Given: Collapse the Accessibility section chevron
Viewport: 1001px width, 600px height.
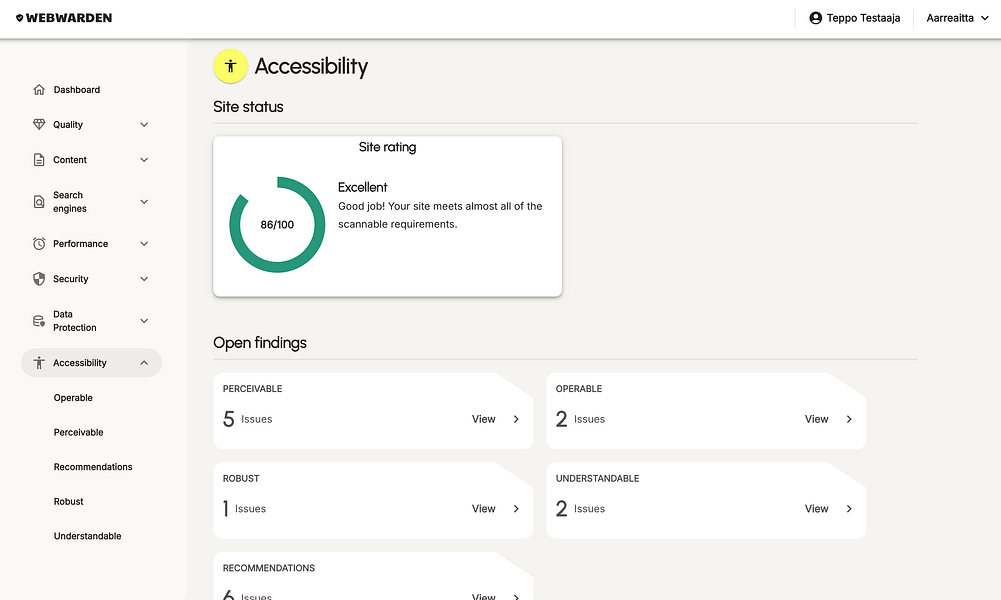Looking at the screenshot, I should [144, 363].
